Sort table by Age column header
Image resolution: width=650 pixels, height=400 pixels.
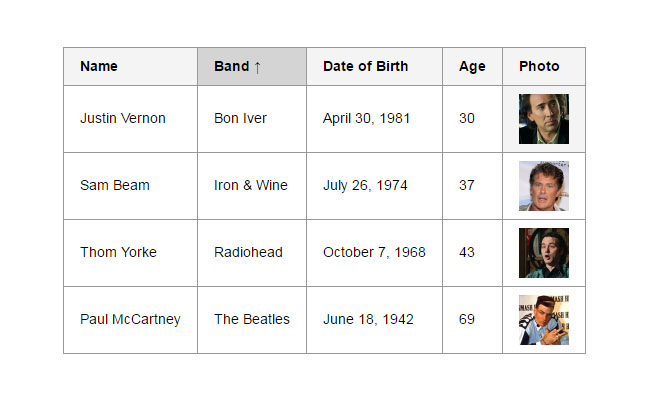tap(472, 67)
